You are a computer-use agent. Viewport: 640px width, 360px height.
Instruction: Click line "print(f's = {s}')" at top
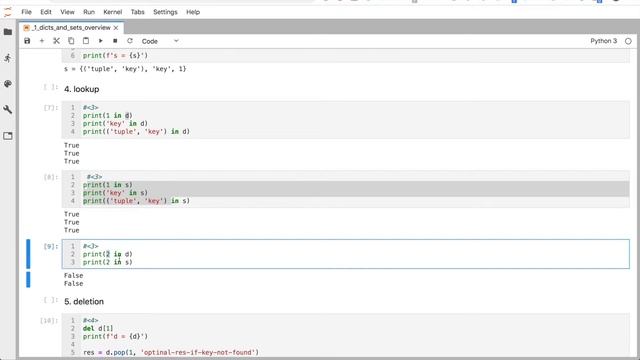pyautogui.click(x=115, y=56)
